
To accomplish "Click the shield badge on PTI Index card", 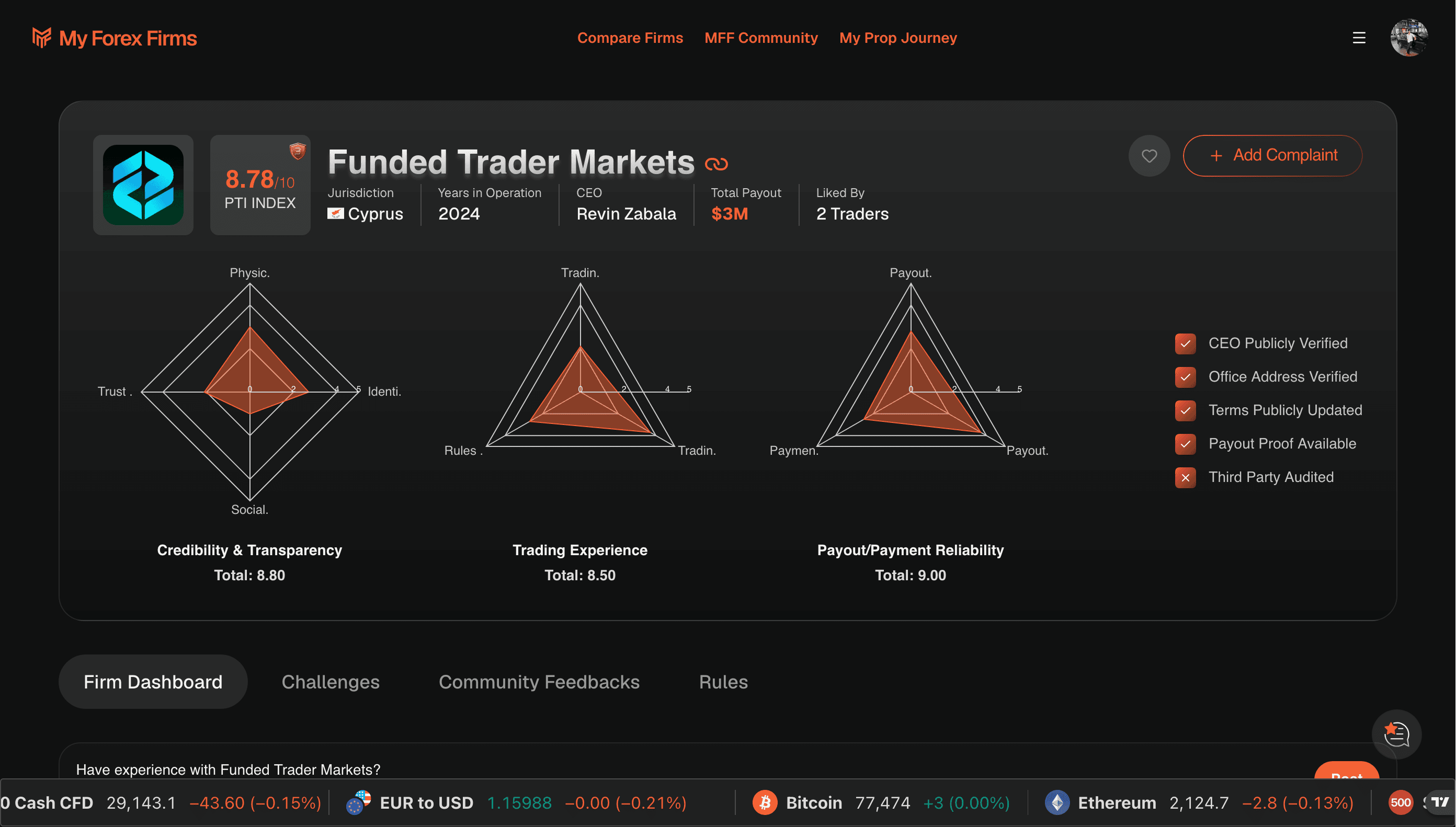I will [298, 151].
